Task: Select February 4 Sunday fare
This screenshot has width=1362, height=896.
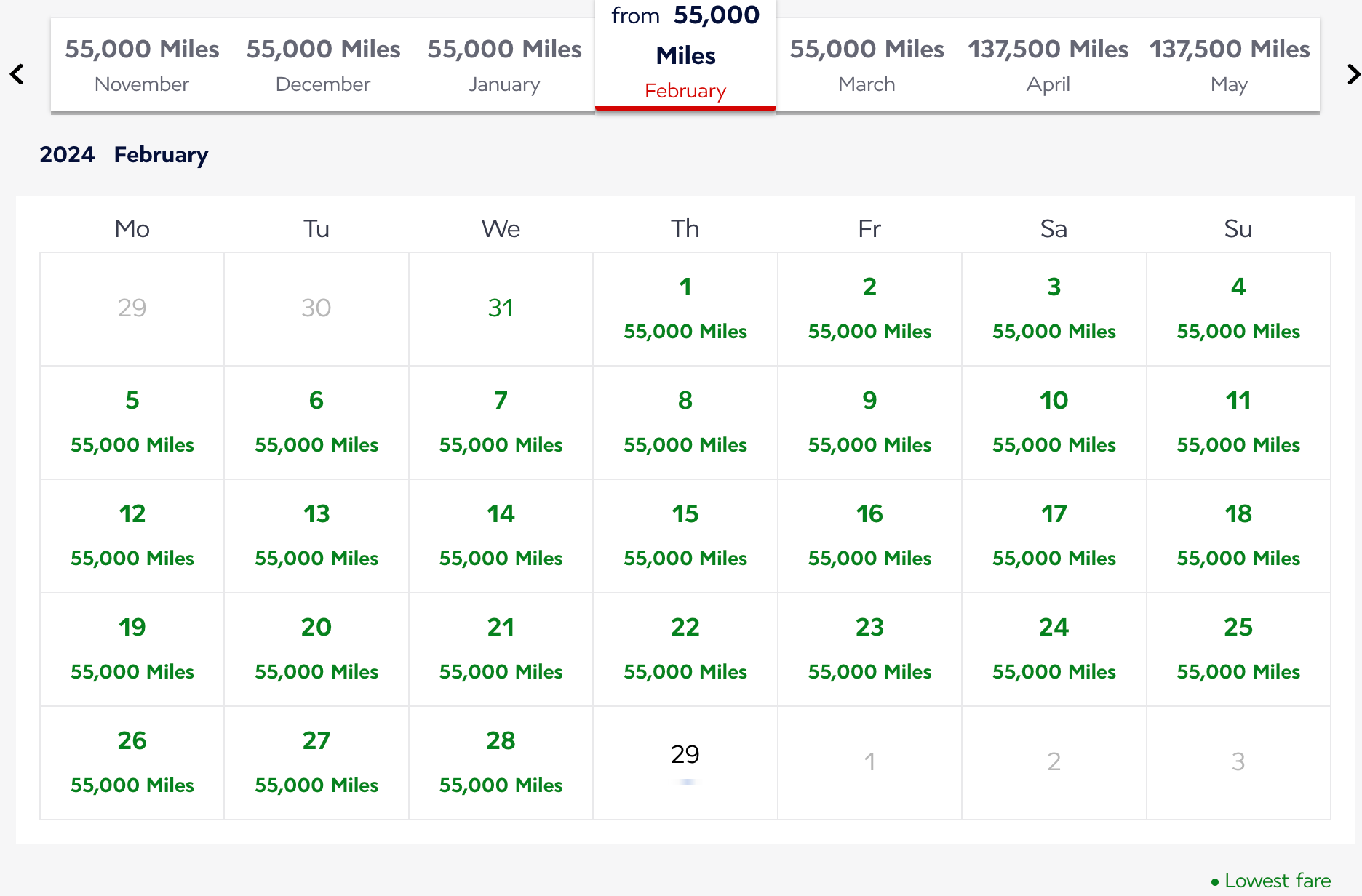Action: click(x=1238, y=309)
